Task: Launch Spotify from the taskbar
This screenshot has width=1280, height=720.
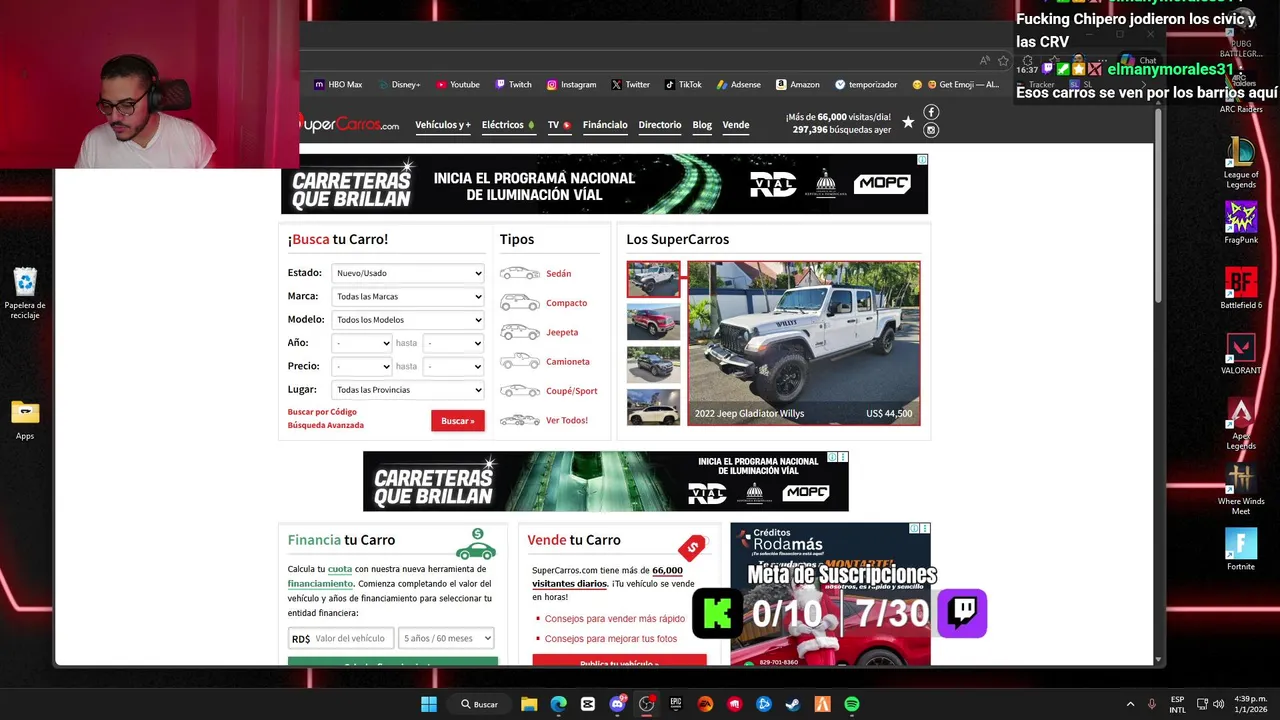Action: point(852,704)
